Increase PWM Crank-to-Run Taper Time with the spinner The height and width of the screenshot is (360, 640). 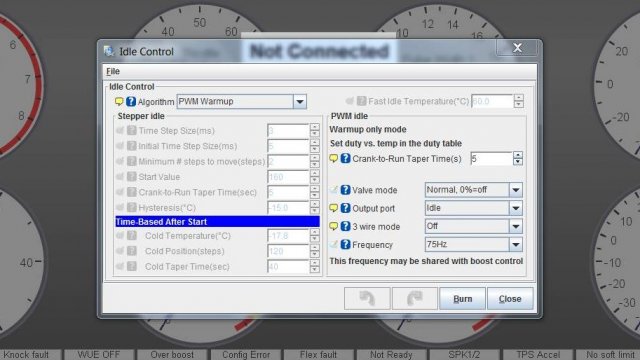pos(518,155)
